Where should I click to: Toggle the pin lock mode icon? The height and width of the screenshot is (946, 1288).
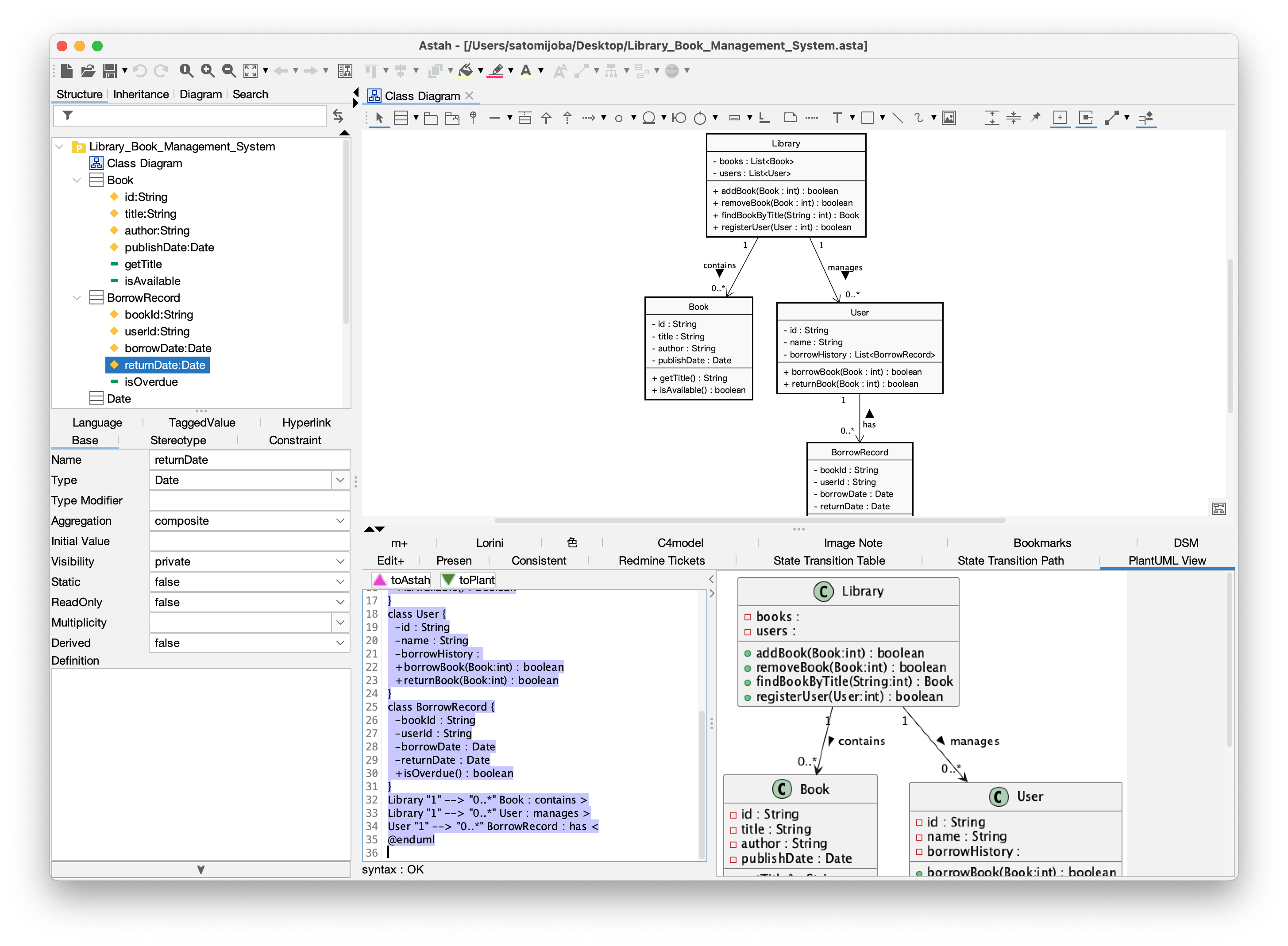[1035, 118]
